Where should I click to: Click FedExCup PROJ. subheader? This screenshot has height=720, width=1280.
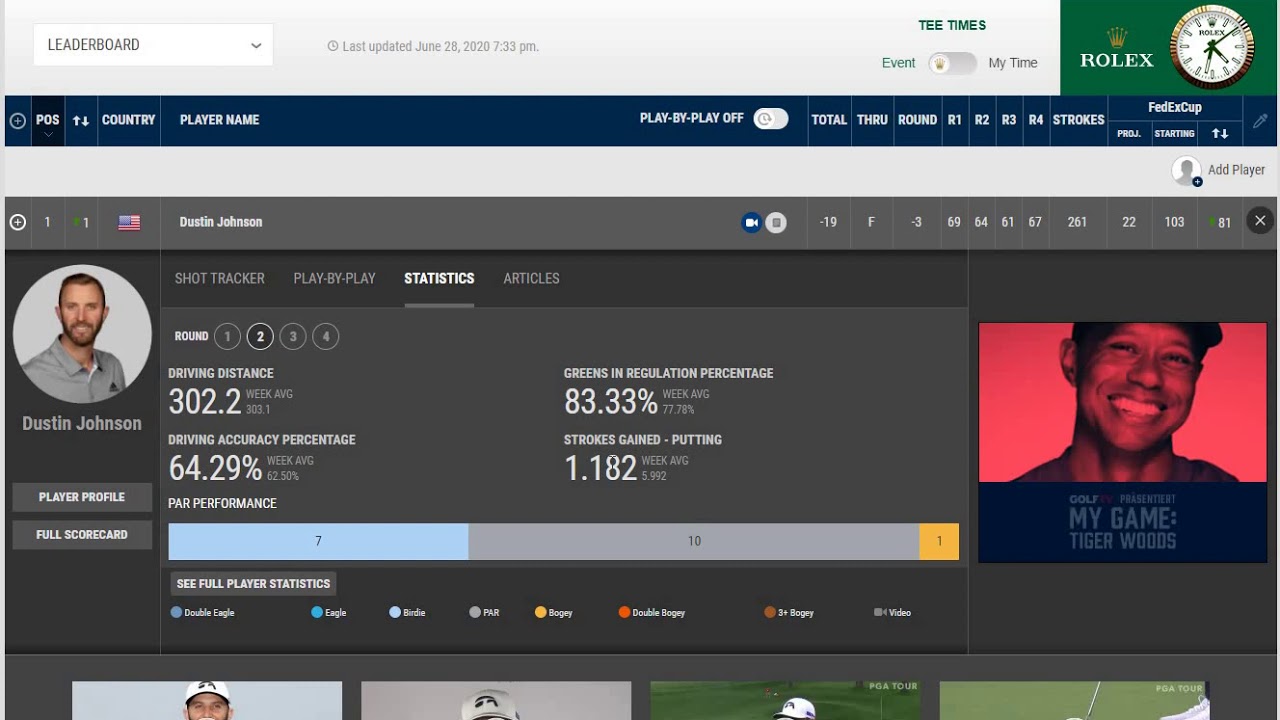[x=1129, y=134]
